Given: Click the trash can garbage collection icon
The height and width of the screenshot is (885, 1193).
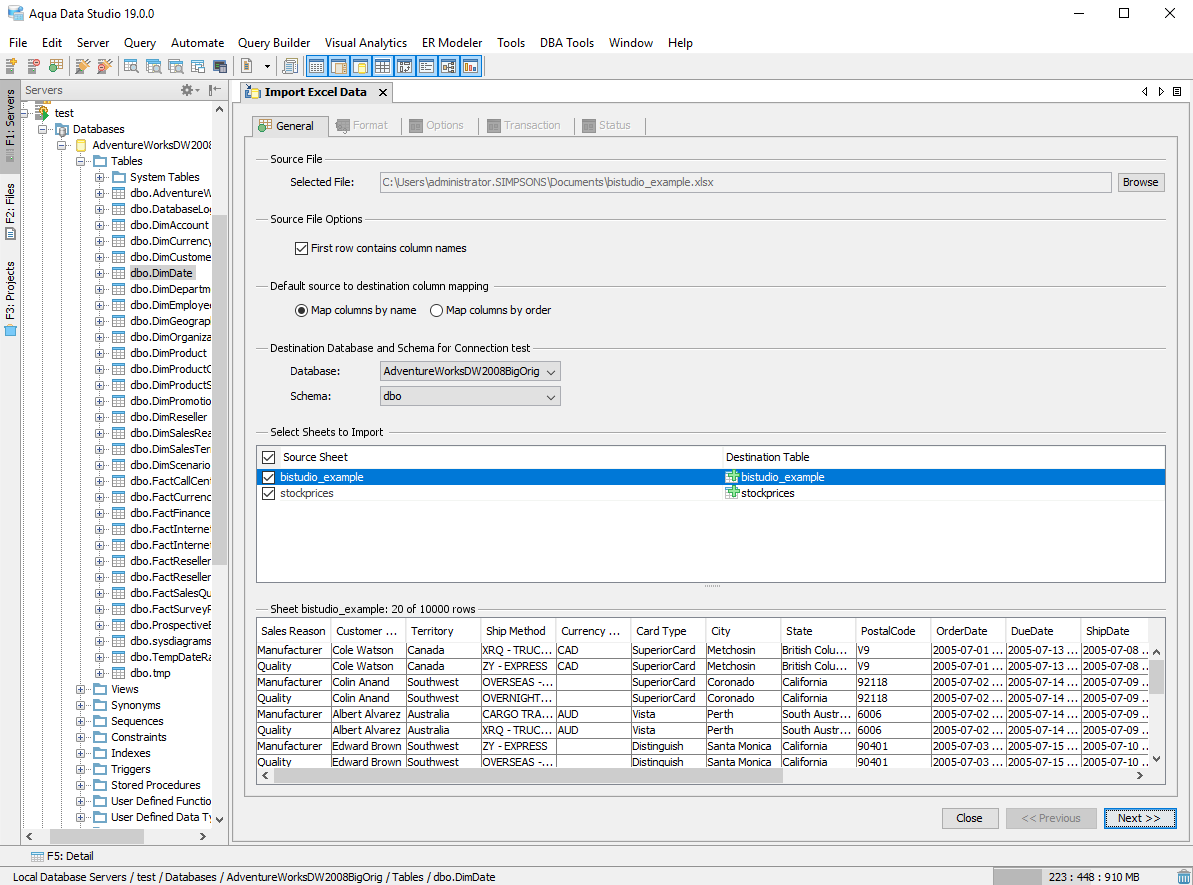Looking at the screenshot, I should point(1183,877).
